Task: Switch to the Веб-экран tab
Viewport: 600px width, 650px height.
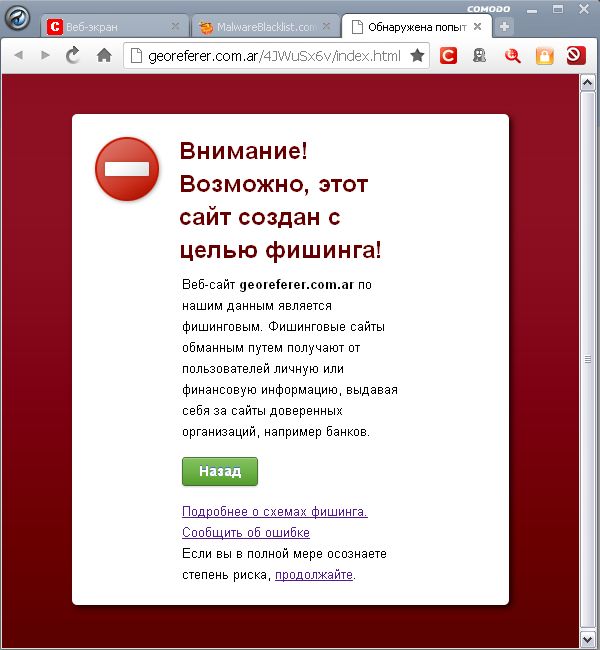Action: [x=105, y=27]
